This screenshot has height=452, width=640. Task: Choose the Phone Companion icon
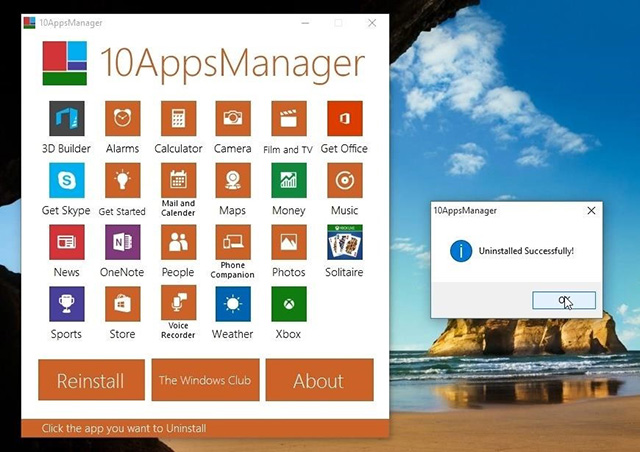coord(233,242)
